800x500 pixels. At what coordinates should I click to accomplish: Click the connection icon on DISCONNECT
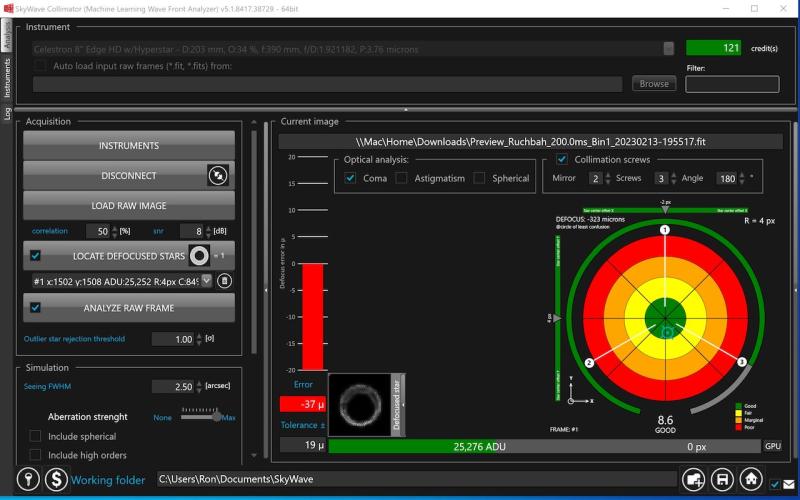(218, 176)
